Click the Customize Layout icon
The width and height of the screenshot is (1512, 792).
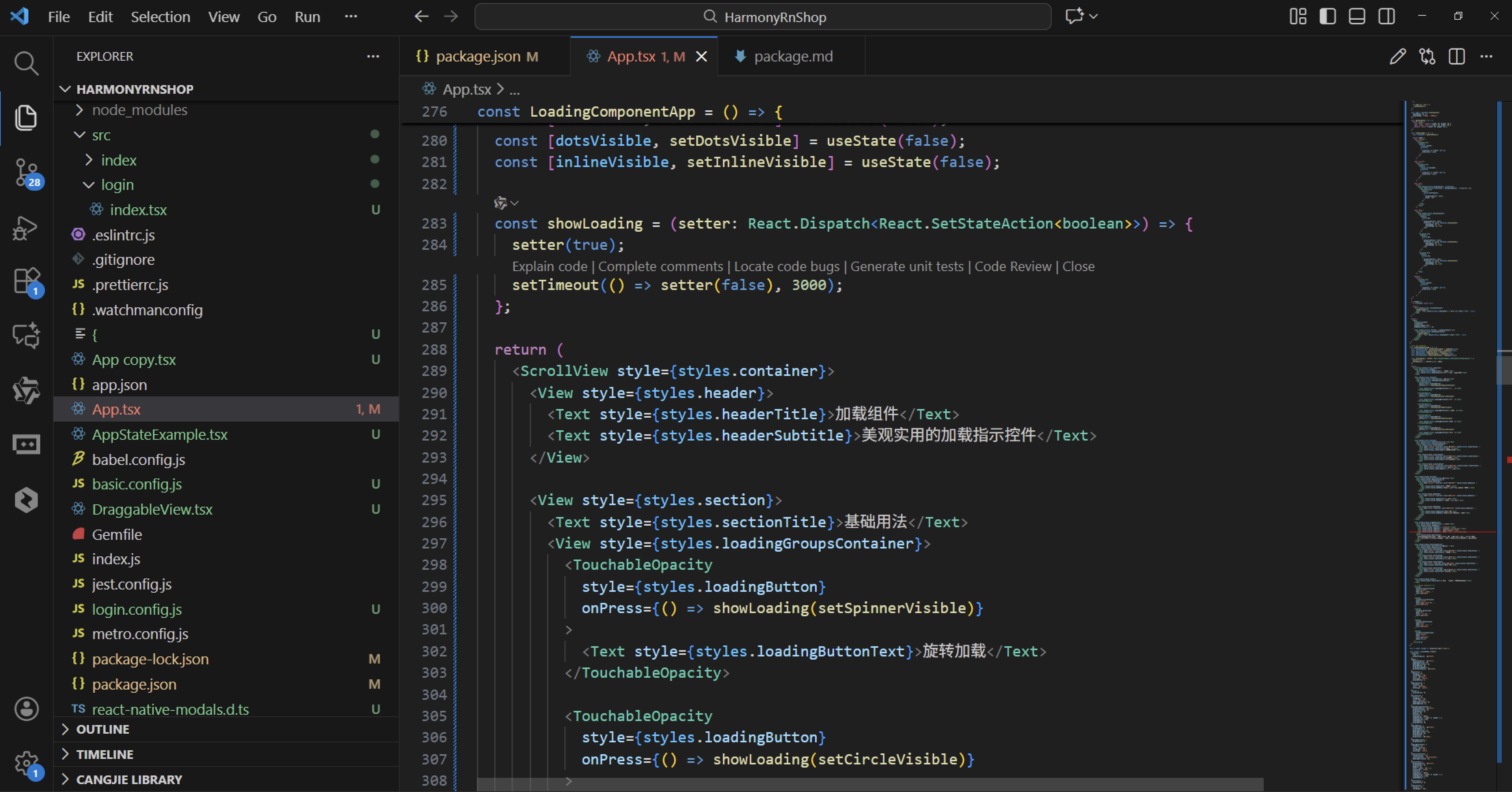(1298, 17)
